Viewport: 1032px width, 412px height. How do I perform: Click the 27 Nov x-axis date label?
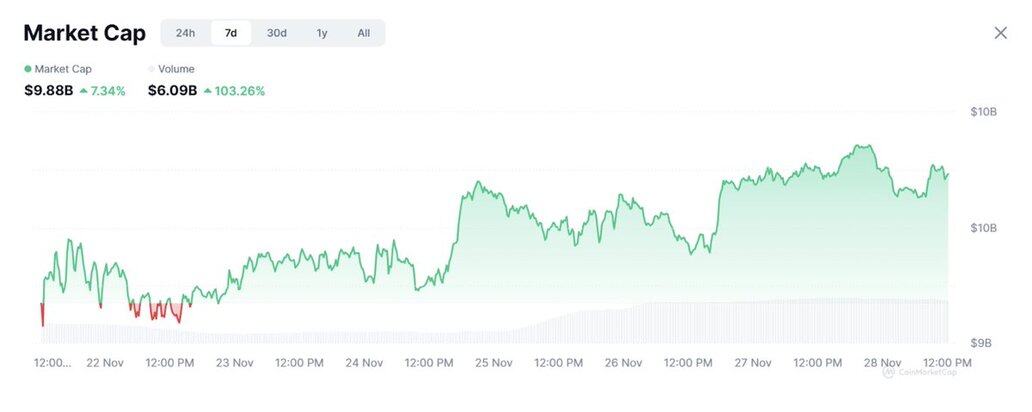(753, 363)
